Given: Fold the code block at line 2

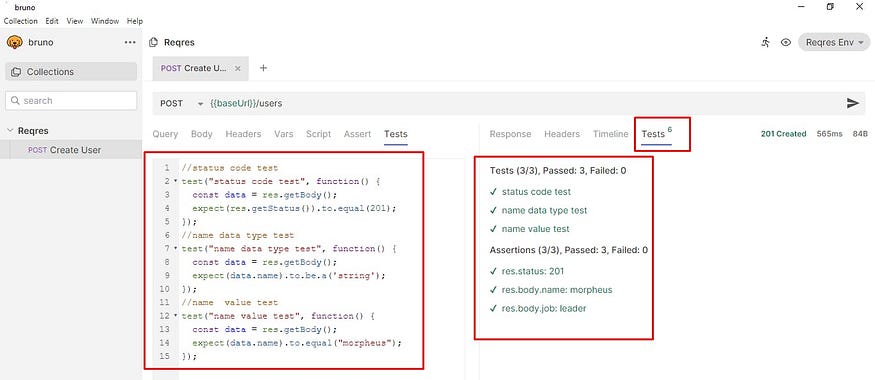Looking at the screenshot, I should coord(176,182).
